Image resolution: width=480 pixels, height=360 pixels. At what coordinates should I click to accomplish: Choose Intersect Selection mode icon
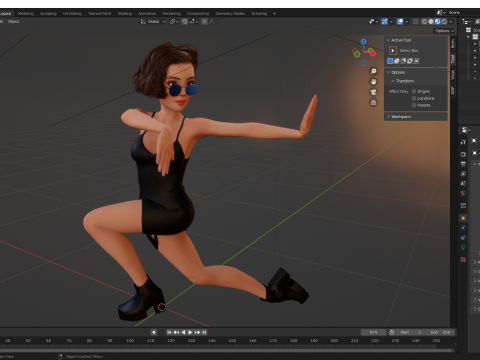tap(417, 61)
